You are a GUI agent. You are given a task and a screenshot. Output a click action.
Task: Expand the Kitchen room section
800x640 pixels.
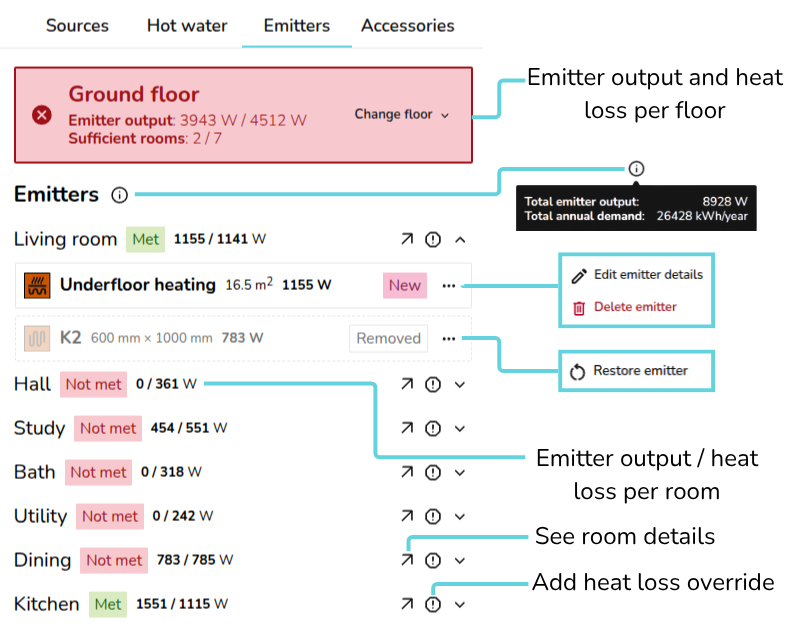pos(460,604)
